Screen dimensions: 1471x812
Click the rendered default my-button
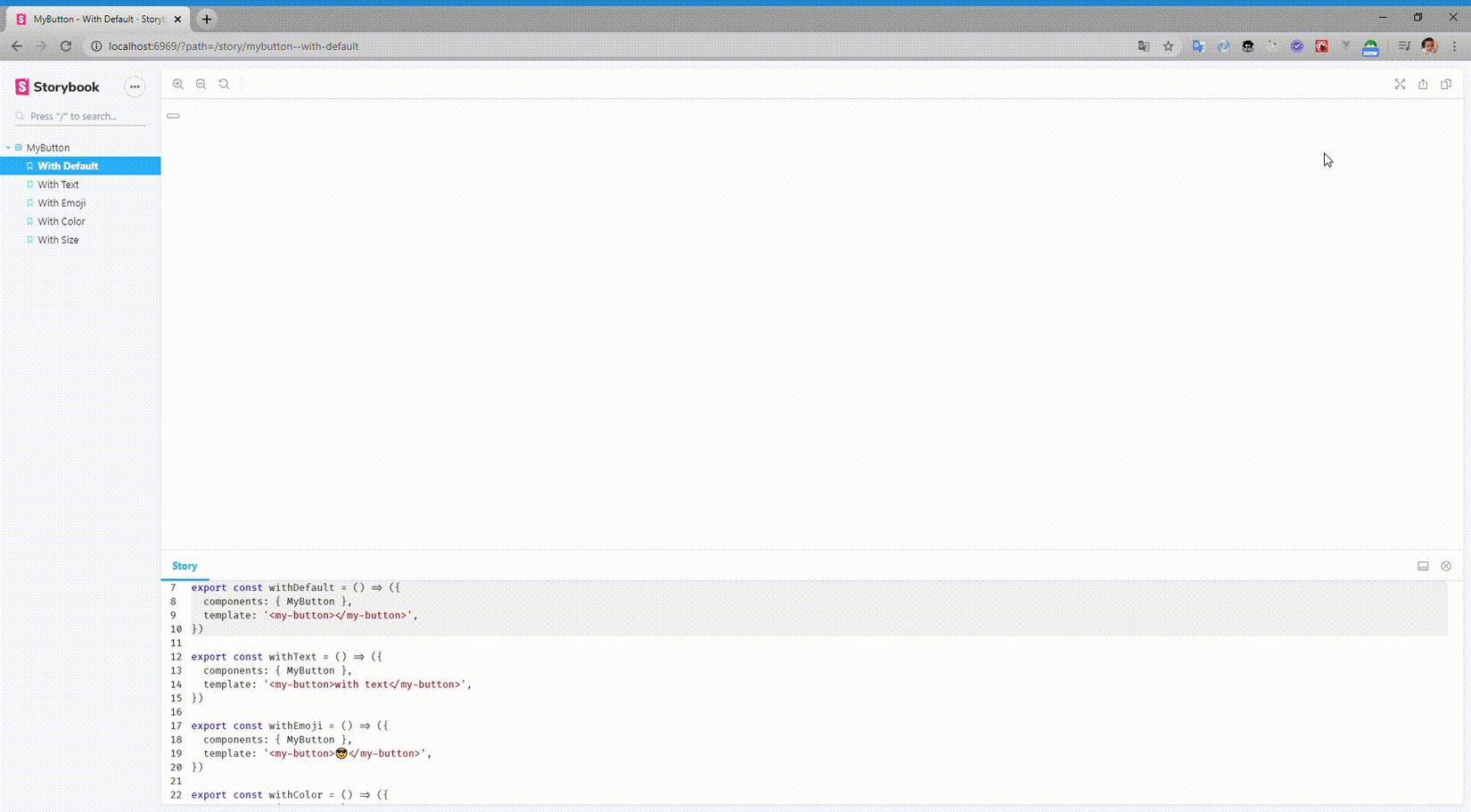pos(173,116)
